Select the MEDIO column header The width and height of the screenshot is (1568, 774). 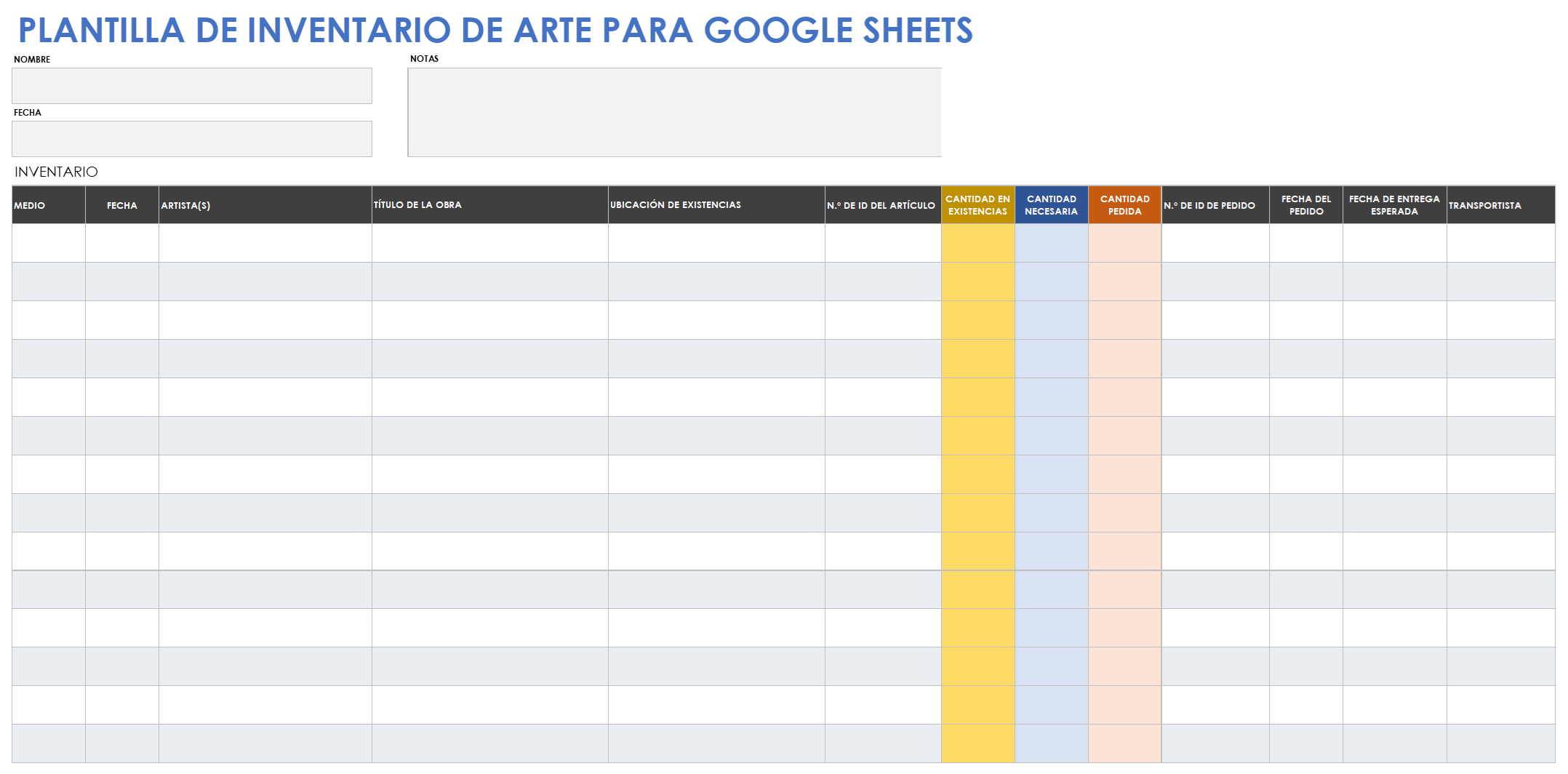coord(49,205)
